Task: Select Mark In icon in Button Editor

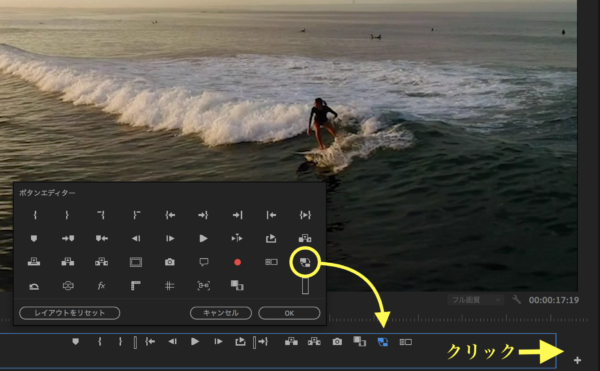Action: (35, 215)
